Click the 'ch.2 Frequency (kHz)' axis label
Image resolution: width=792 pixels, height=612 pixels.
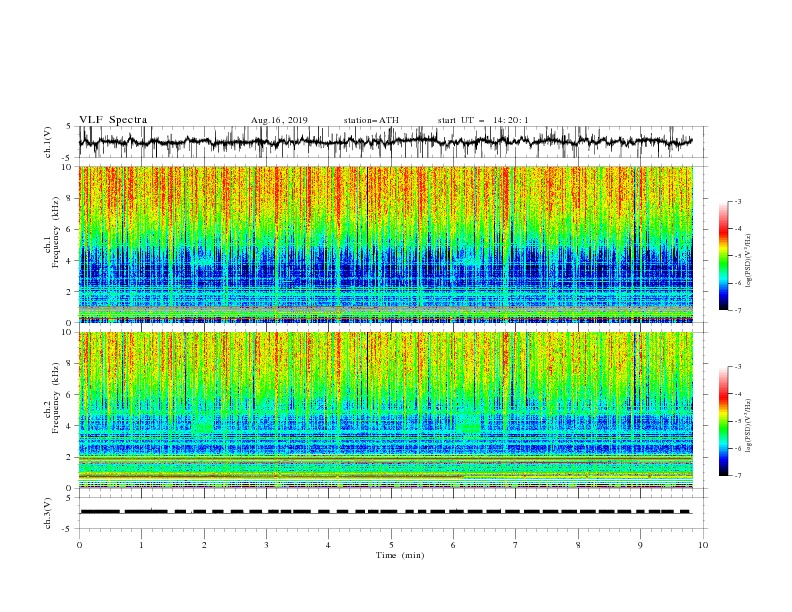coord(52,398)
